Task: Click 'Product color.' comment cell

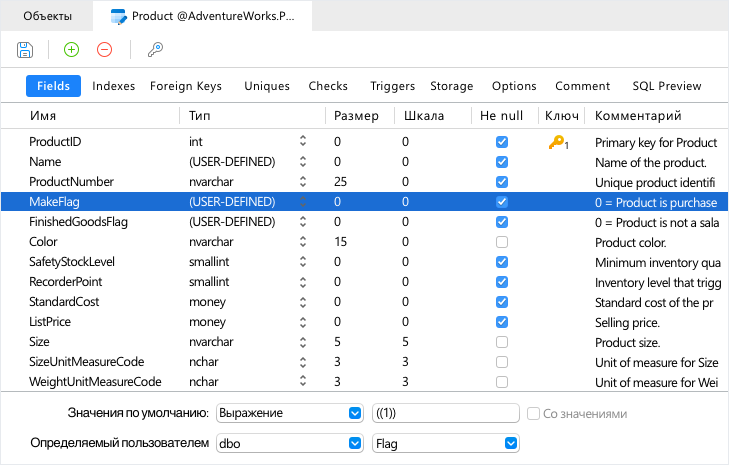Action: 630,242
